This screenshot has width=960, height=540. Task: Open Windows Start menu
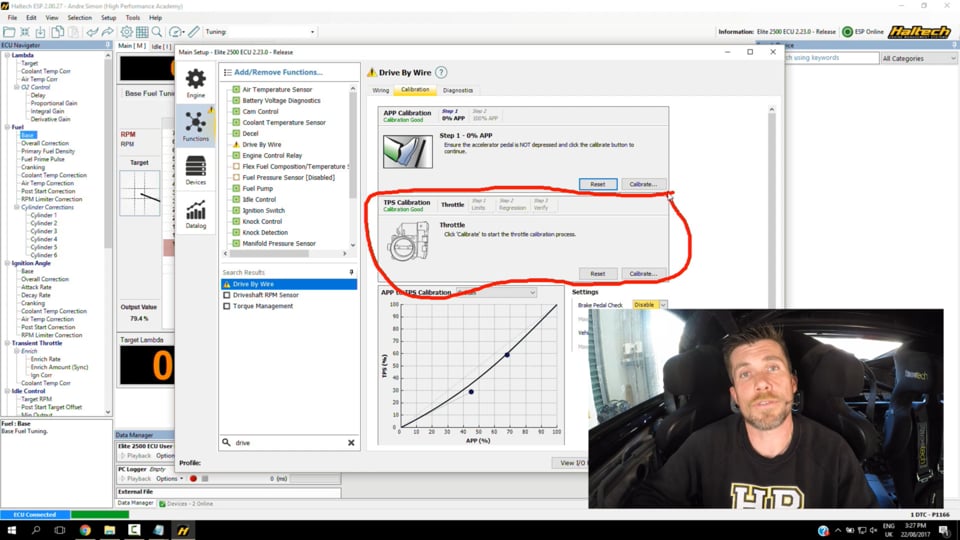click(x=11, y=530)
